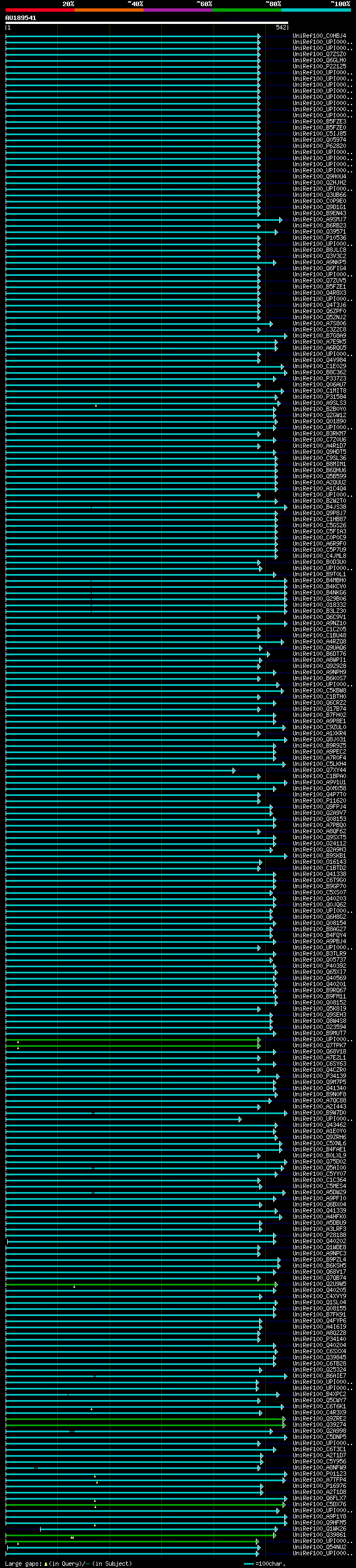Select label UniRef100_P33723
Viewport: 356px width, 1568px height.
point(319,379)
